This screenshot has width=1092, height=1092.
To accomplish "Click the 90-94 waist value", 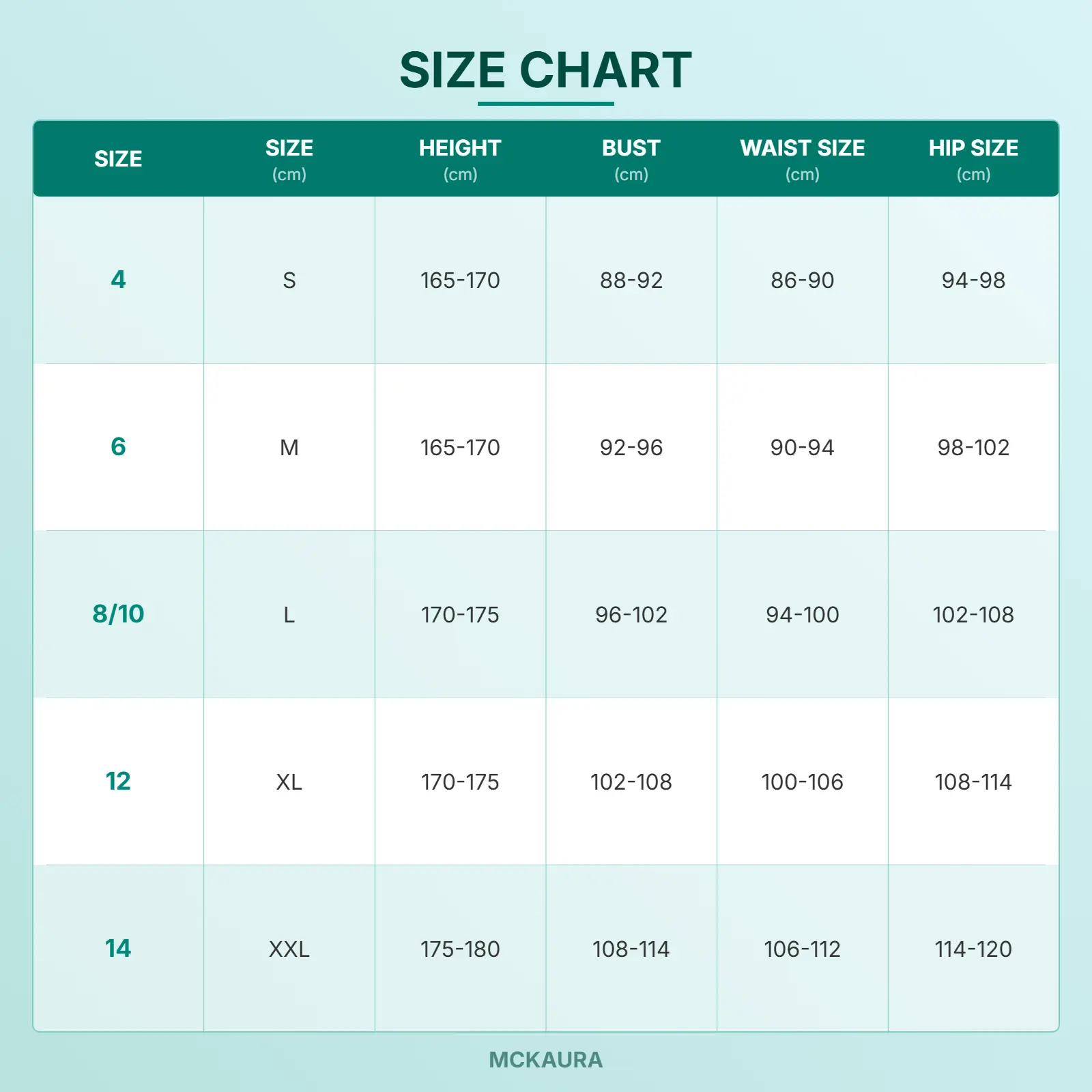I will click(x=802, y=447).
